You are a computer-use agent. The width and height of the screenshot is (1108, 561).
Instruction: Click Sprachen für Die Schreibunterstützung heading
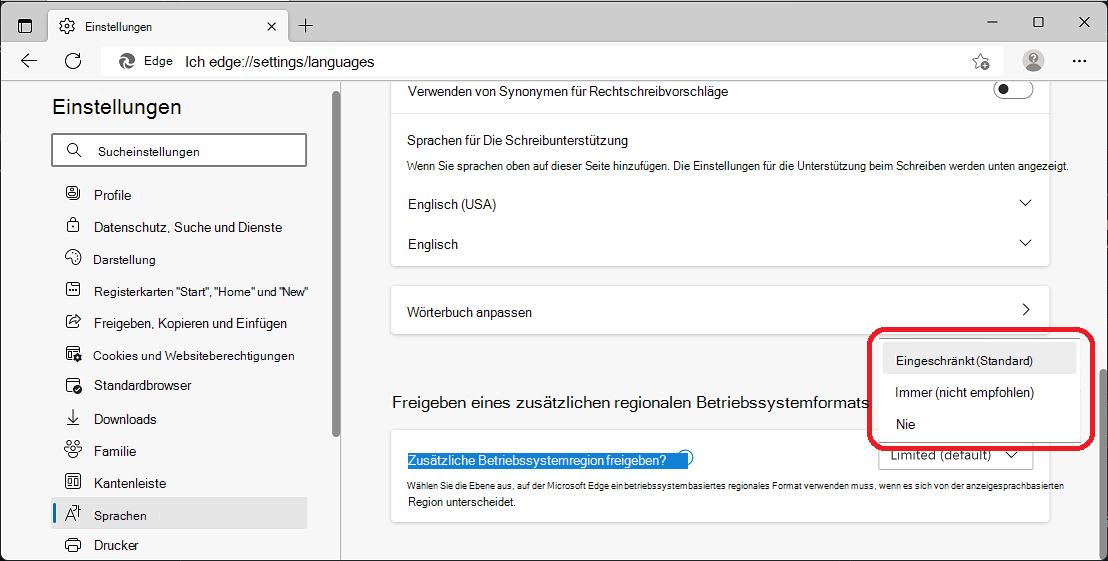tap(517, 141)
